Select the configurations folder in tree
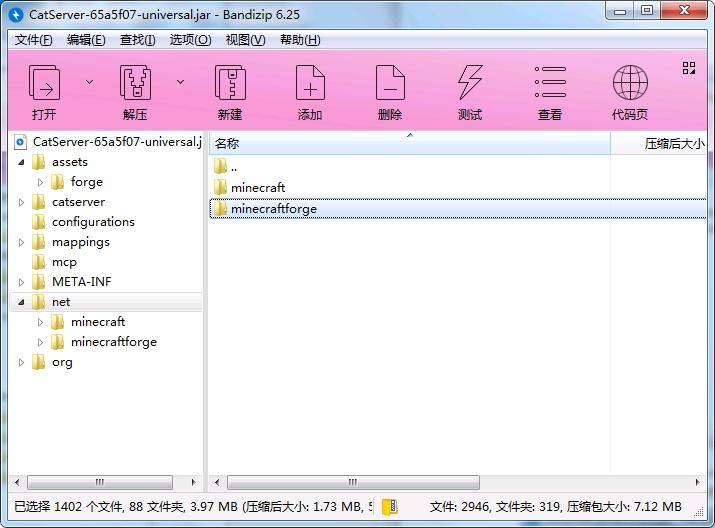The width and height of the screenshot is (715, 528). 83,222
